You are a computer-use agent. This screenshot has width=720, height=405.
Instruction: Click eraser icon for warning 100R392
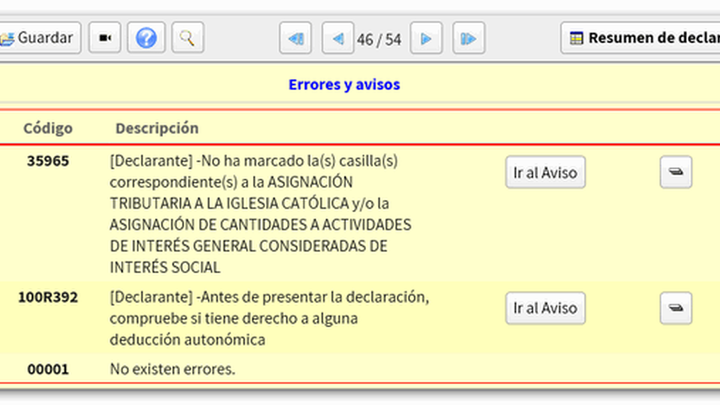click(675, 308)
